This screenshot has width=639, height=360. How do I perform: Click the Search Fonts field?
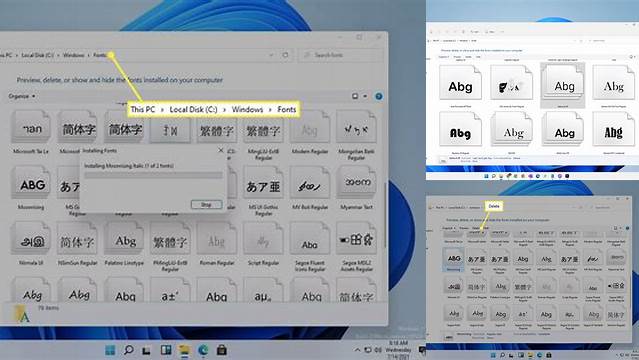(x=341, y=55)
